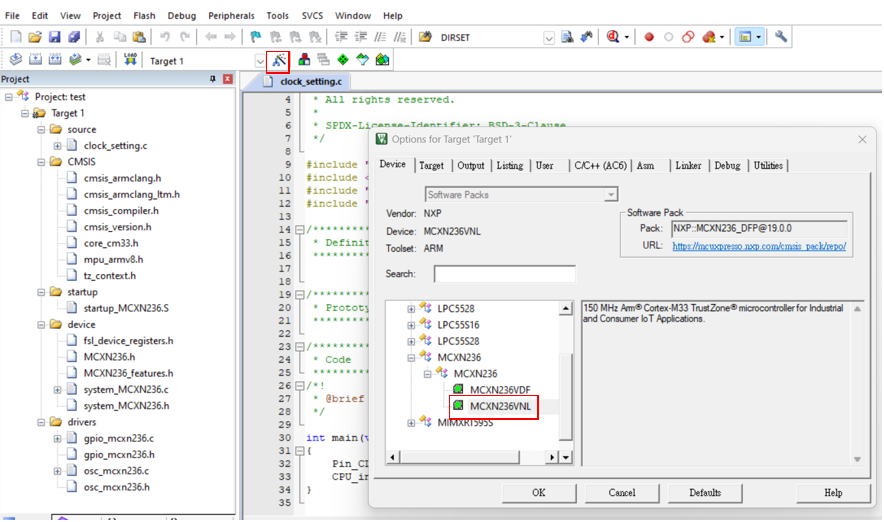Screen dimensions: 884x522
Task: Open the Options for Target wand icon
Action: click(278, 60)
